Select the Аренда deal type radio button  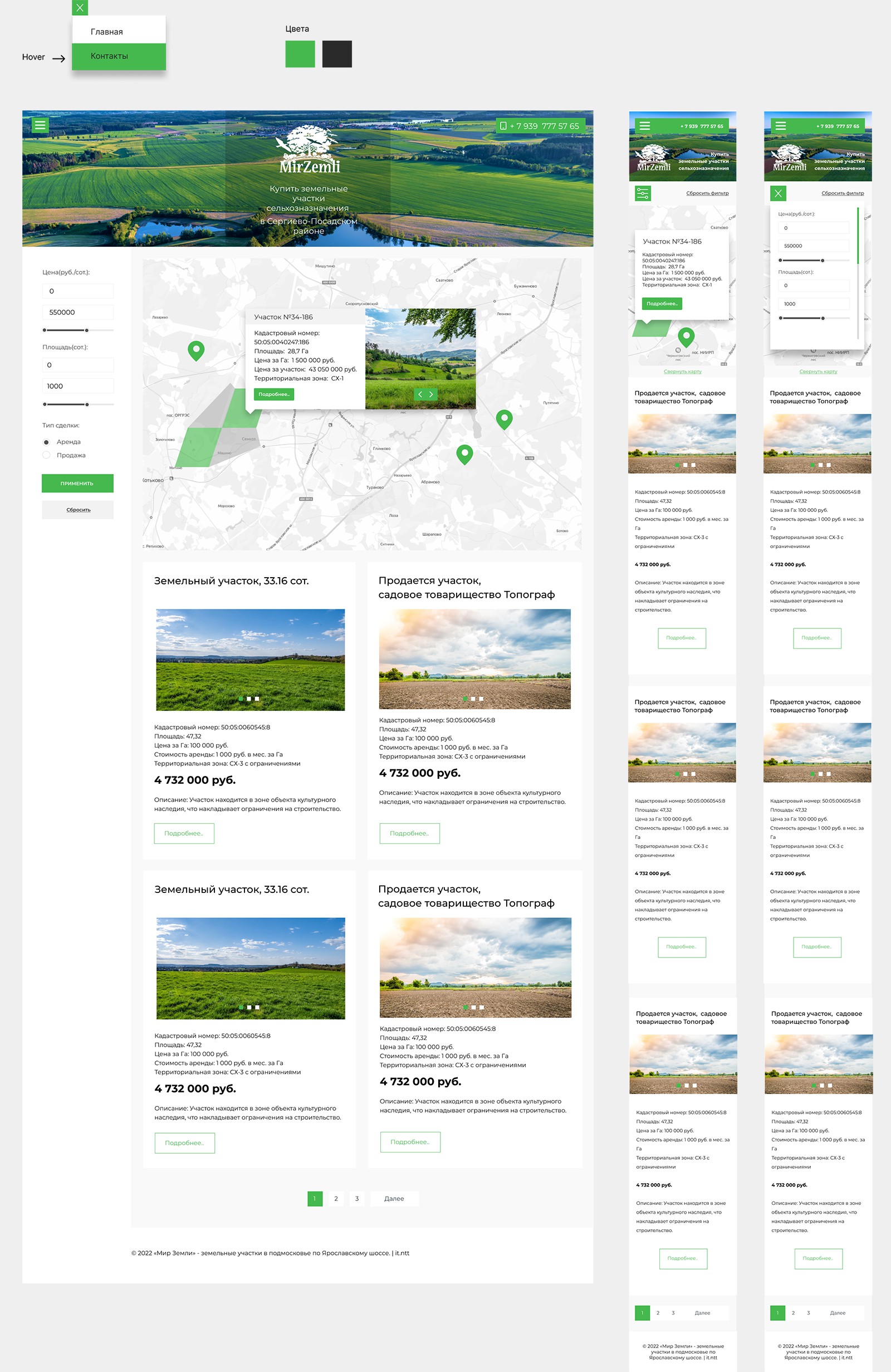click(47, 442)
